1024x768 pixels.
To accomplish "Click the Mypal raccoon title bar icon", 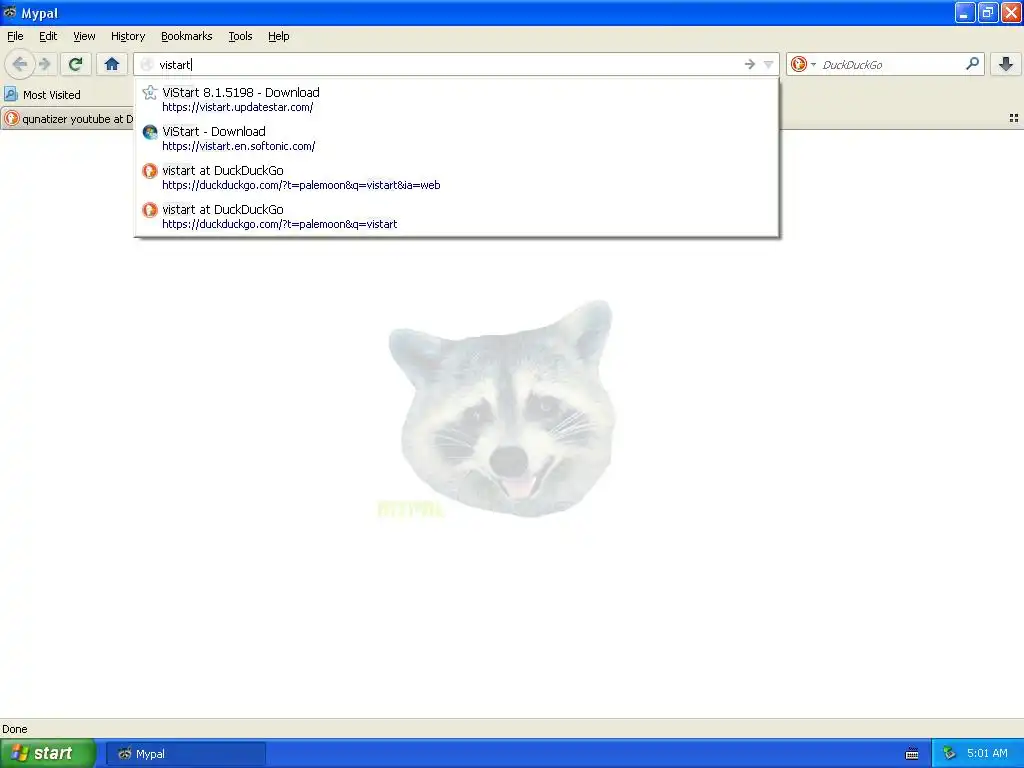I will tap(10, 12).
